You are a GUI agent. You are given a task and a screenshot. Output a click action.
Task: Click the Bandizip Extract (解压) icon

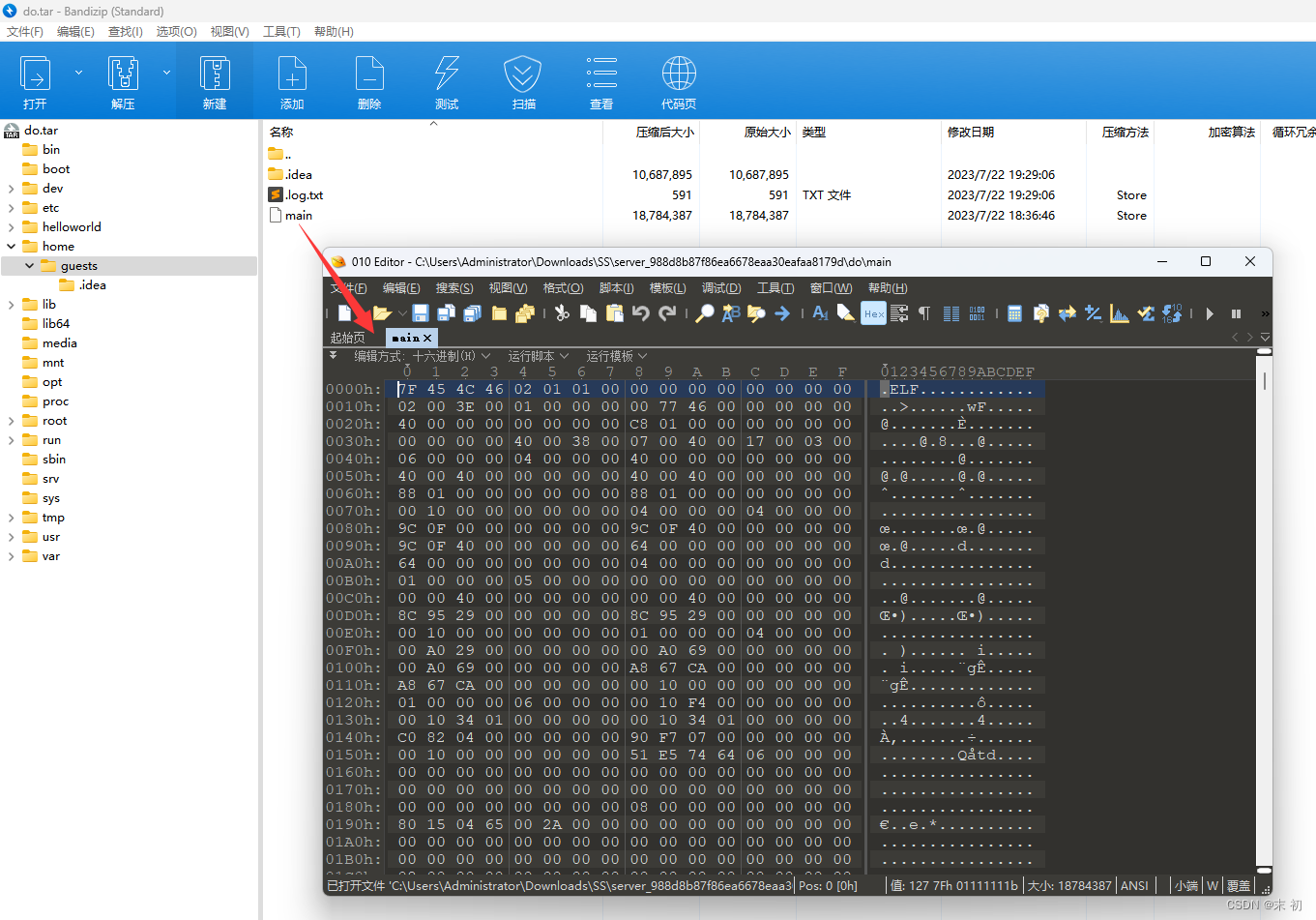(123, 74)
